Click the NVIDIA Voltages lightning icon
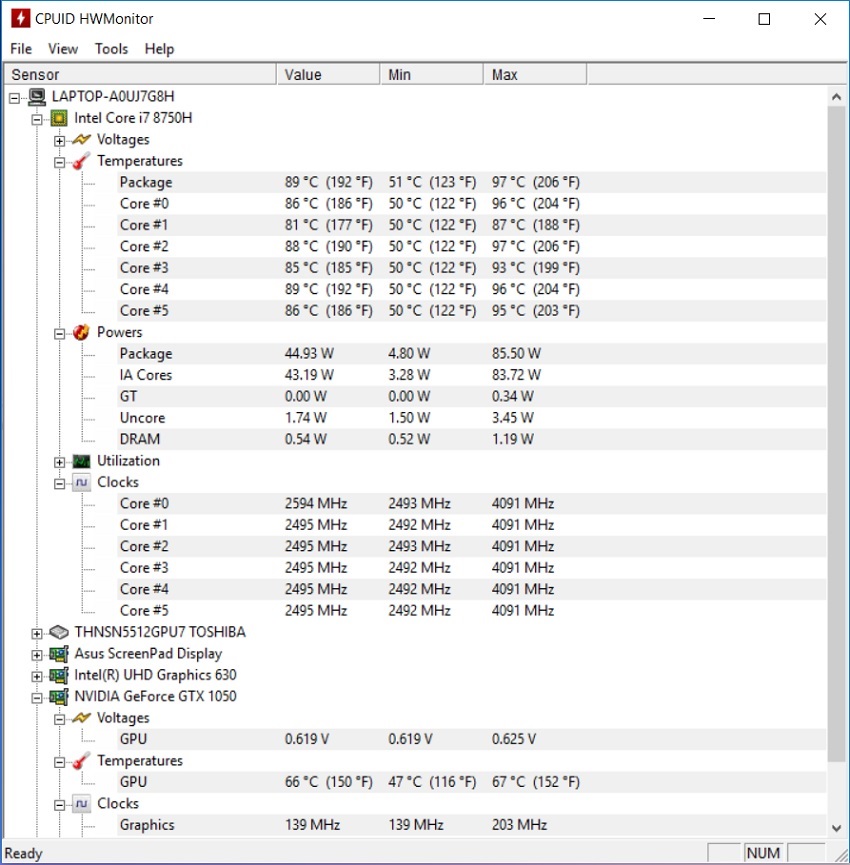The image size is (850, 865). click(x=82, y=718)
